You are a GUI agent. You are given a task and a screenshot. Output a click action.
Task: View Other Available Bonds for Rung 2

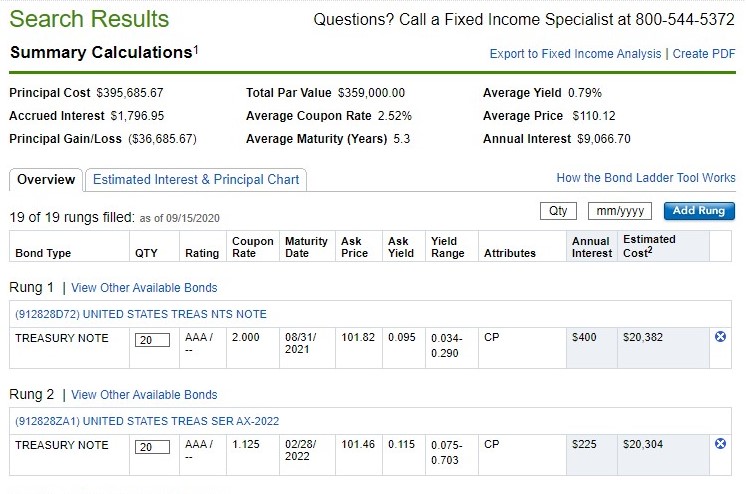point(144,395)
